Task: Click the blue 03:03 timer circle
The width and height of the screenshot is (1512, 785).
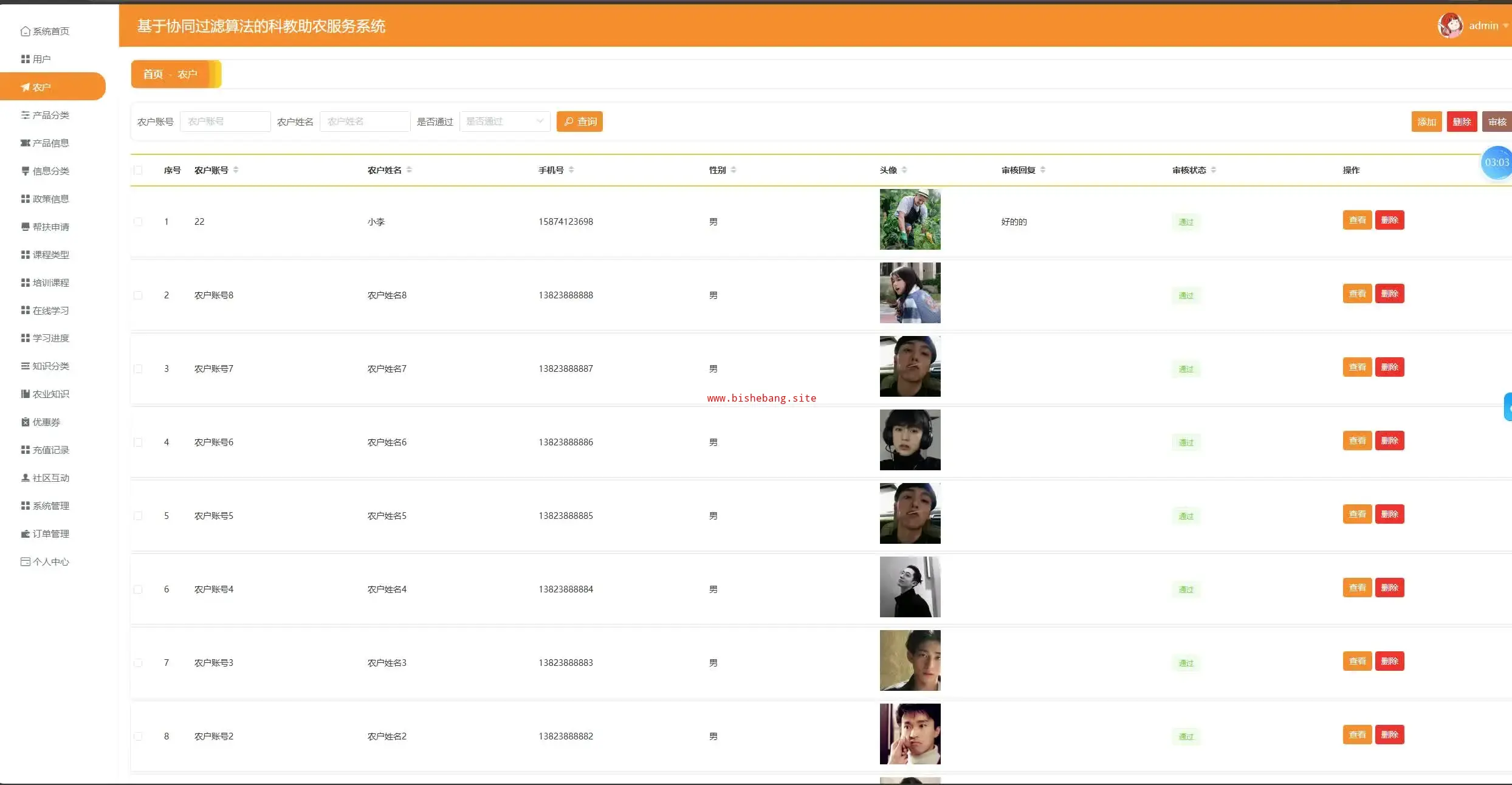Action: pos(1496,163)
